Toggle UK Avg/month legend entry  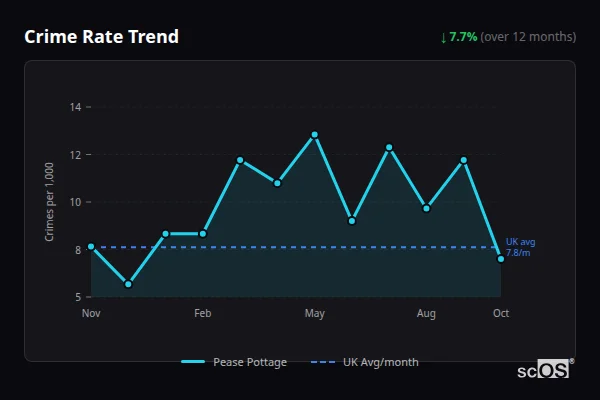[365, 362]
